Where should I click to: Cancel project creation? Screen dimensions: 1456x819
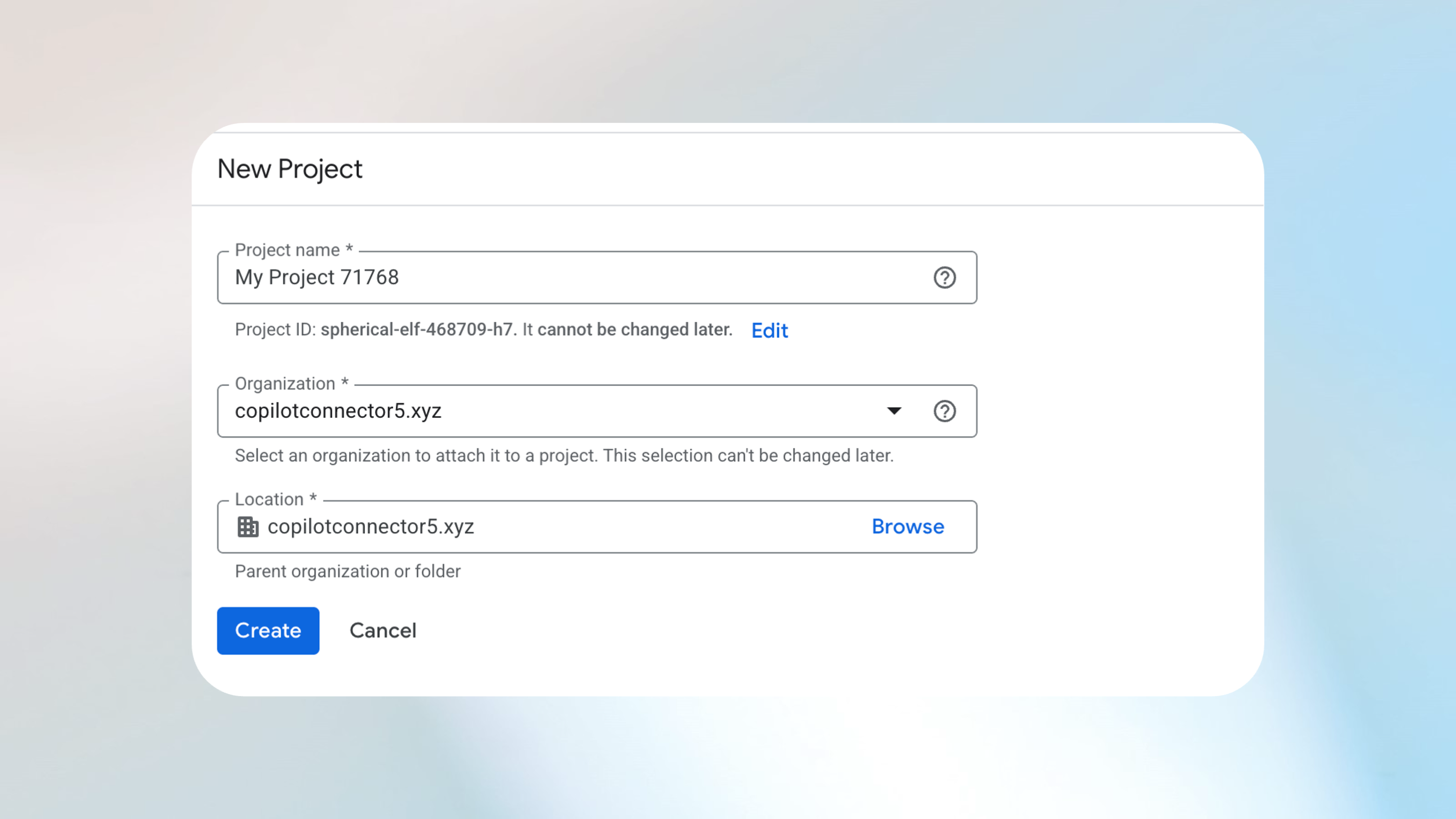(x=382, y=630)
